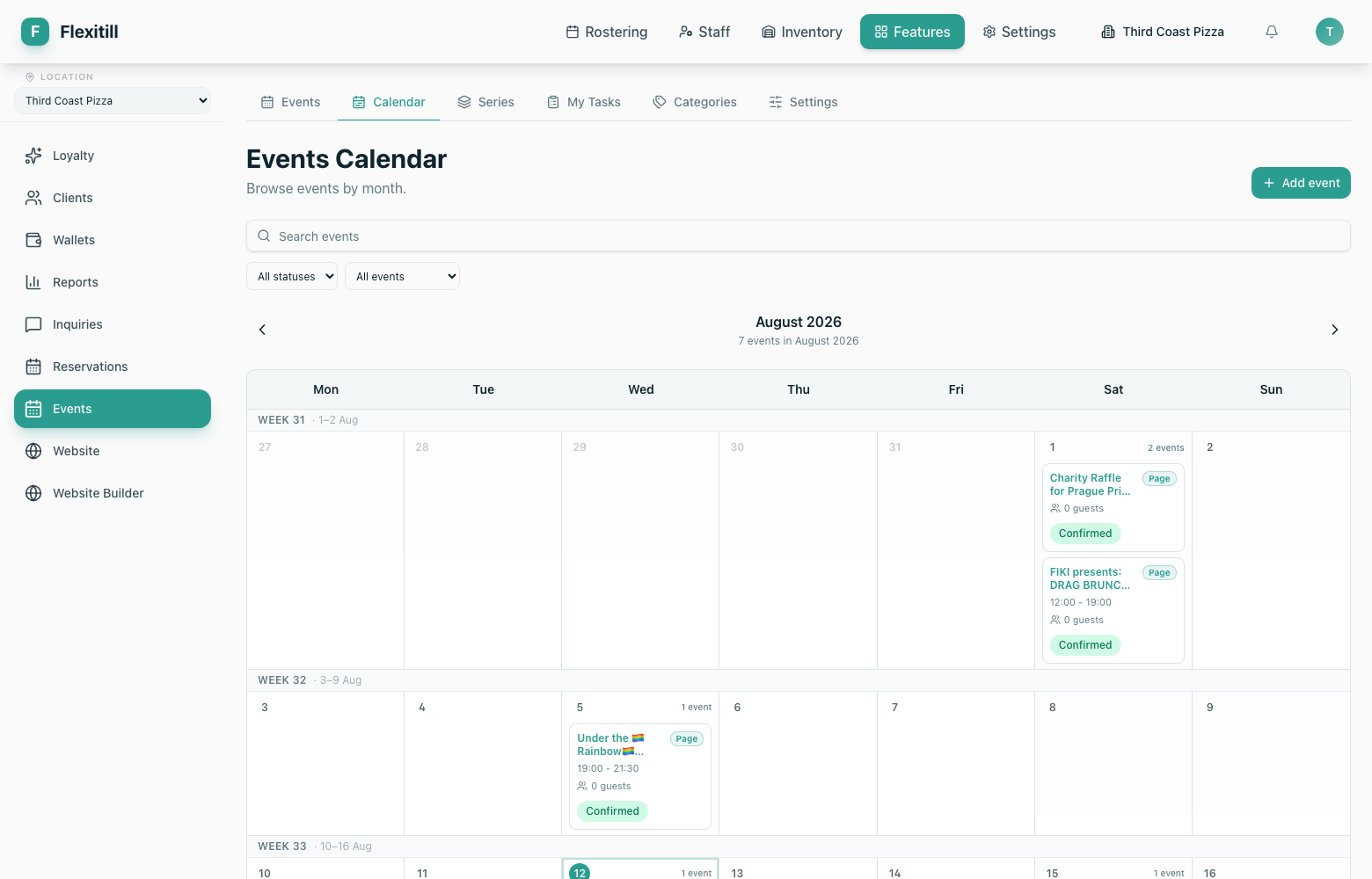This screenshot has height=879, width=1372.
Task: Click the 'WEEK 32' row label
Action: (282, 680)
